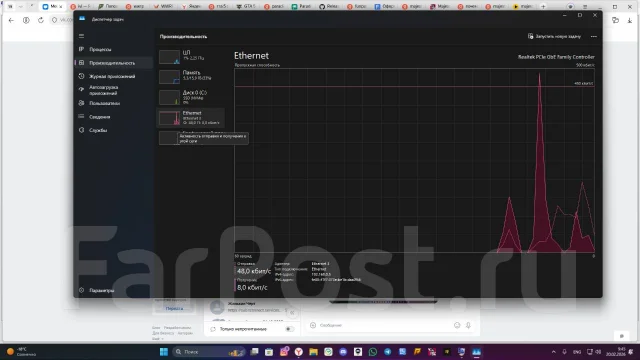Open Журнал приложений in the sidebar

point(113,76)
